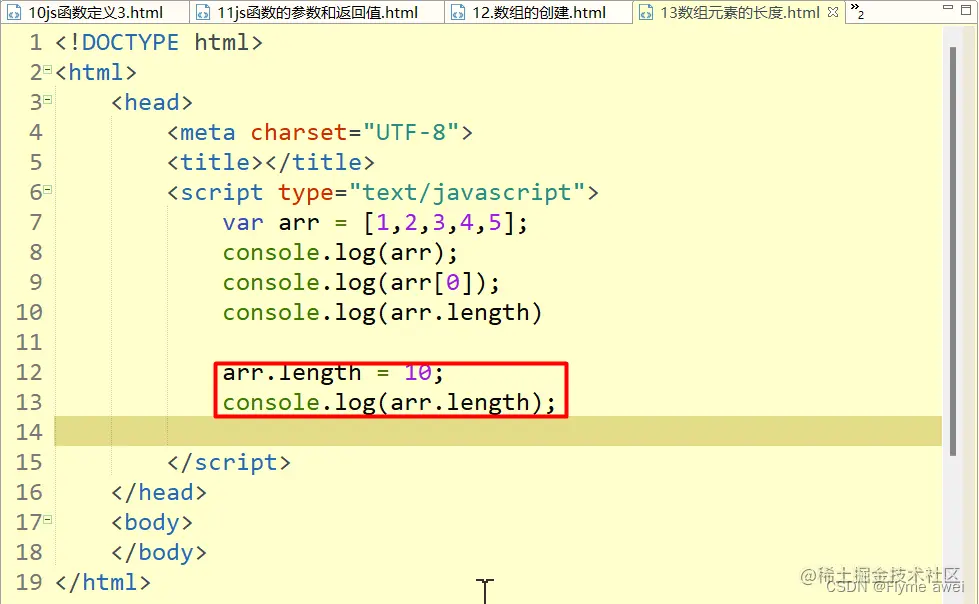Click console.log(arr.length) on line 10
Image resolution: width=979 pixels, height=604 pixels.
point(382,312)
